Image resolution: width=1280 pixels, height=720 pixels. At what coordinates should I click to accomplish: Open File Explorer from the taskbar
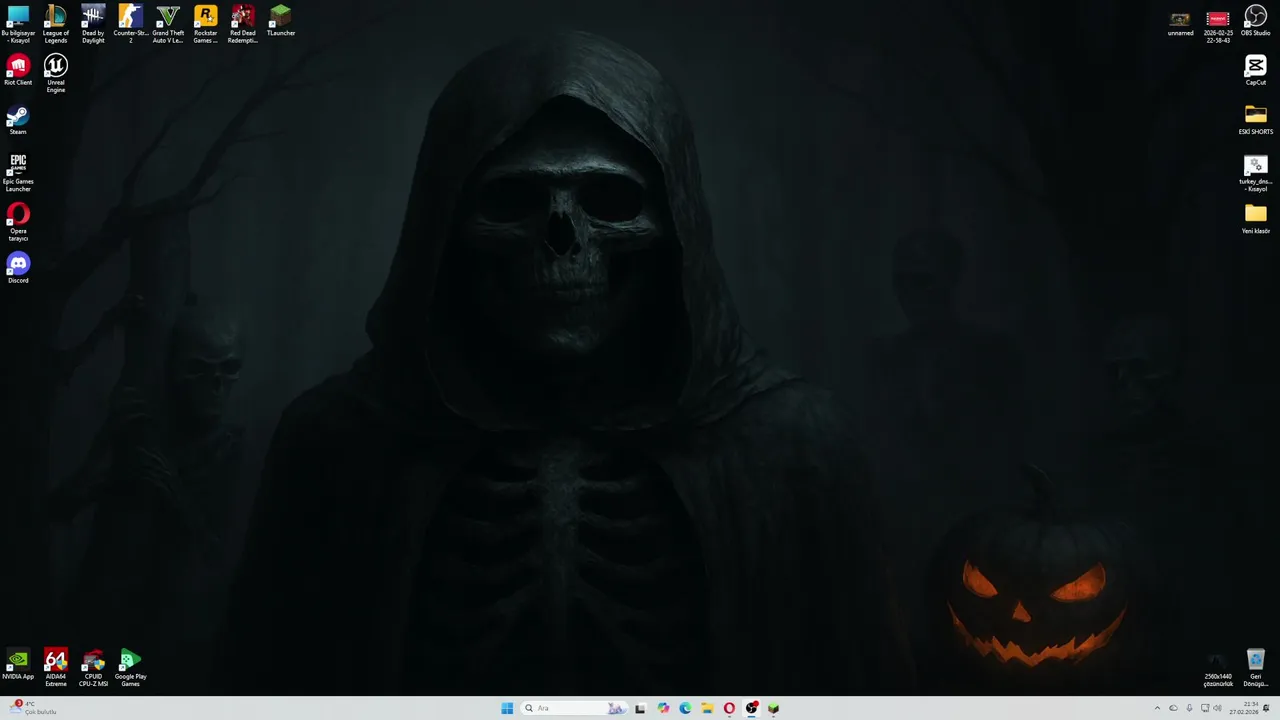tap(707, 708)
